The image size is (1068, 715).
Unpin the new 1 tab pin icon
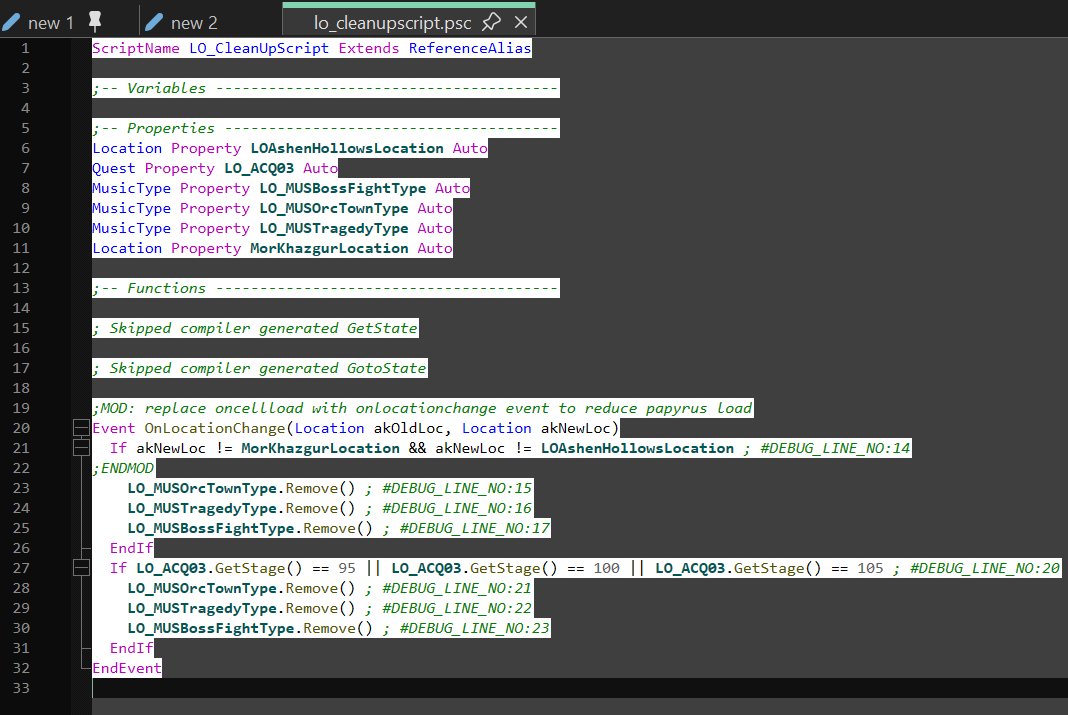coord(95,22)
